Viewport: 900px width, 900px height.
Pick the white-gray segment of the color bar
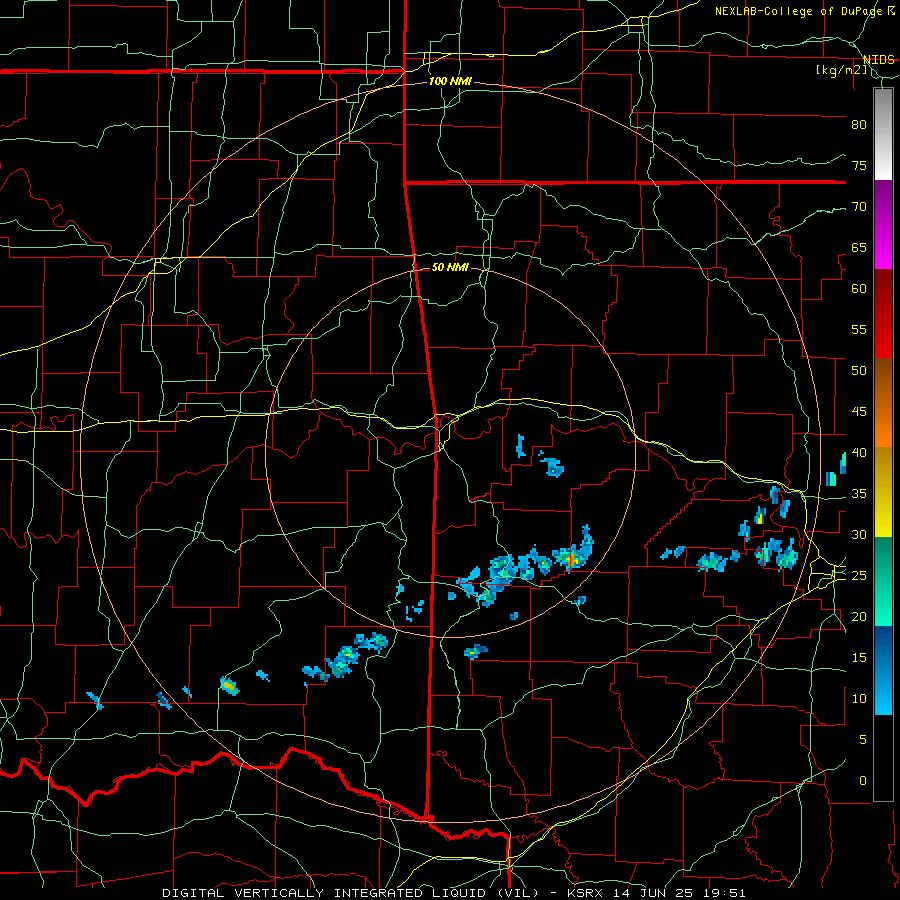(x=883, y=134)
